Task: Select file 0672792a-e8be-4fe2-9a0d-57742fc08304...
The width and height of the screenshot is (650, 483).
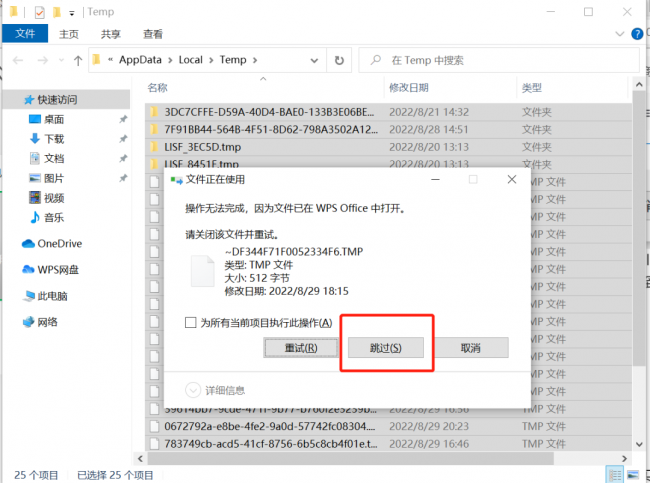Action: pyautogui.click(x=269, y=426)
